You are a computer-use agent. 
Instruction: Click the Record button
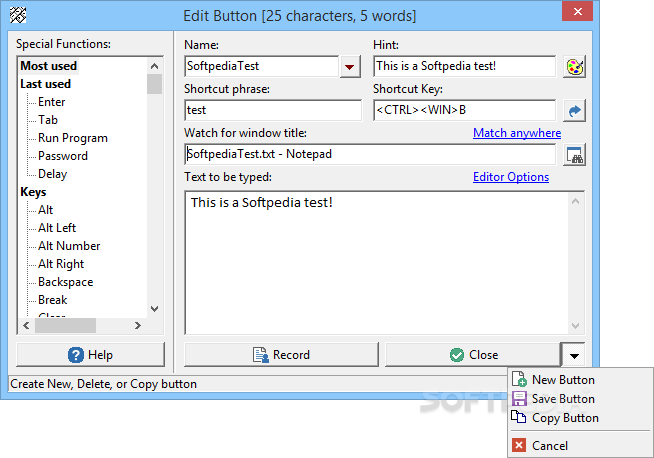(282, 355)
